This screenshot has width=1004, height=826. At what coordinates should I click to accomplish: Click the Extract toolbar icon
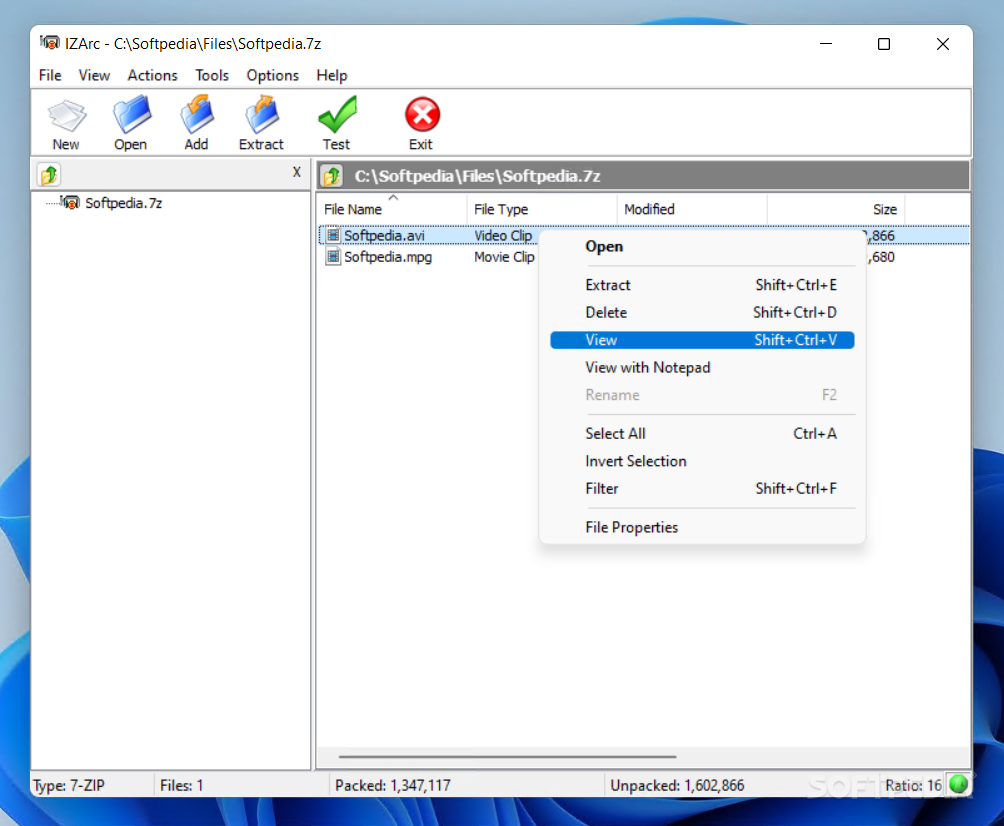(261, 115)
